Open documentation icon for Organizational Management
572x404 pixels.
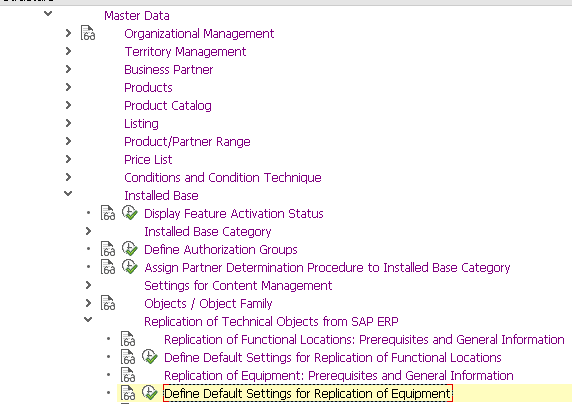tap(88, 33)
